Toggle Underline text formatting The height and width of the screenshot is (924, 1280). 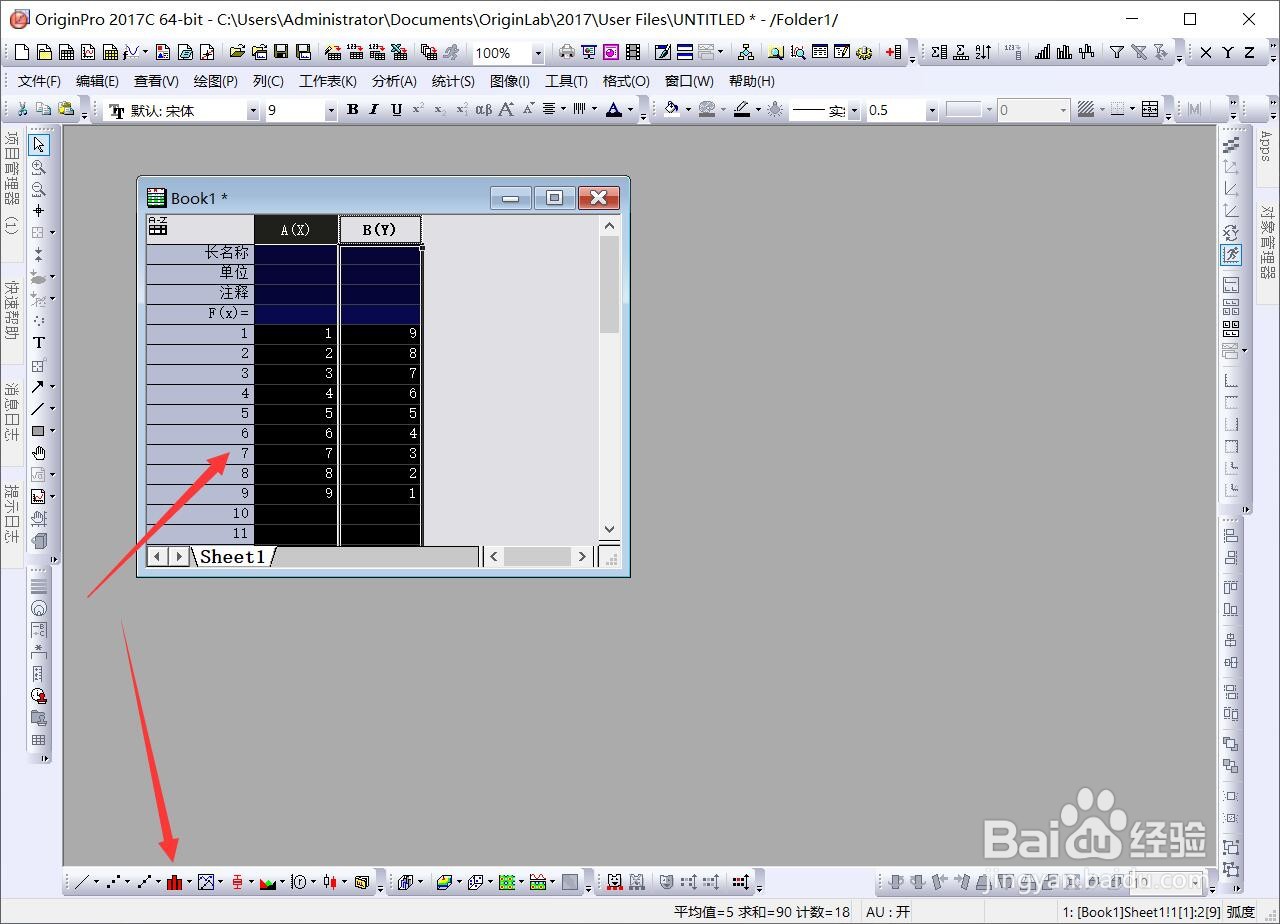[397, 110]
